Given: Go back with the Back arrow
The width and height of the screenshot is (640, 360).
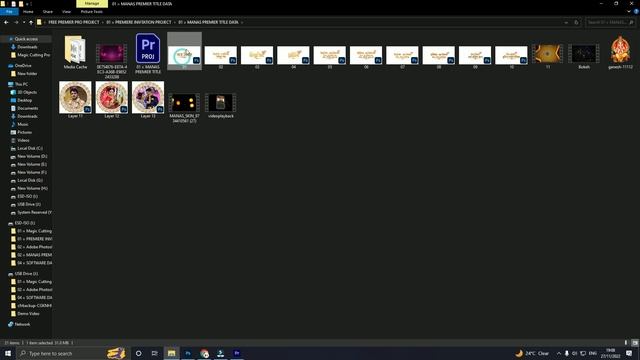Looking at the screenshot, I should (x=6, y=22).
